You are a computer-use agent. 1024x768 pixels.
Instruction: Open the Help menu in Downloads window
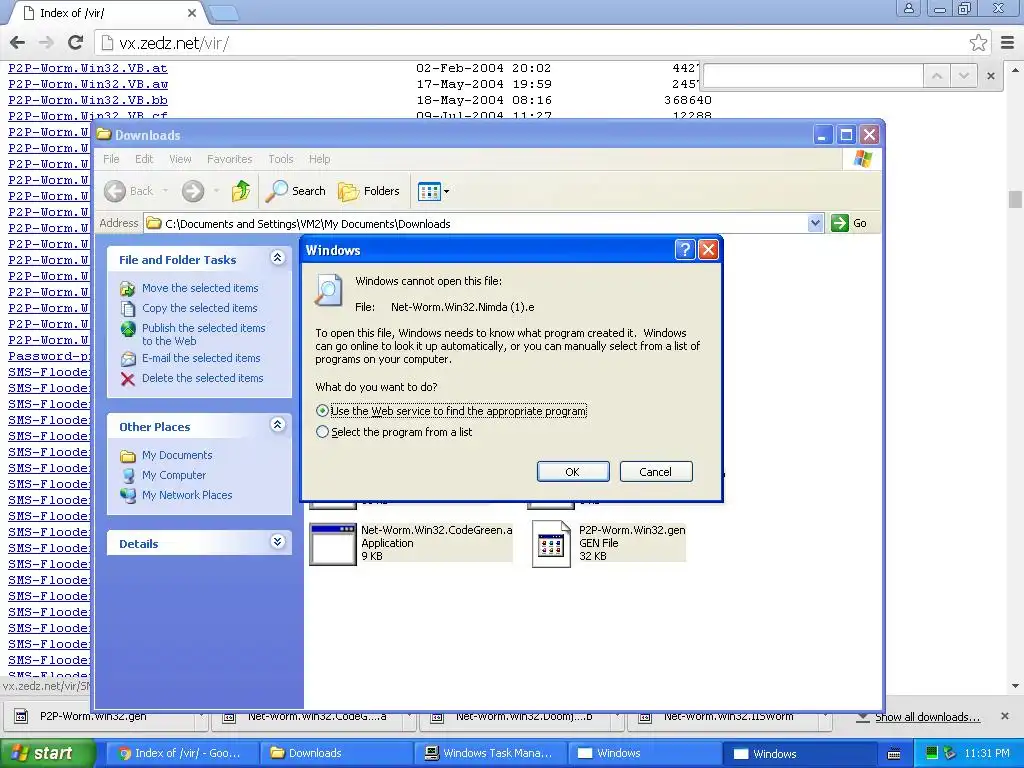click(x=319, y=159)
